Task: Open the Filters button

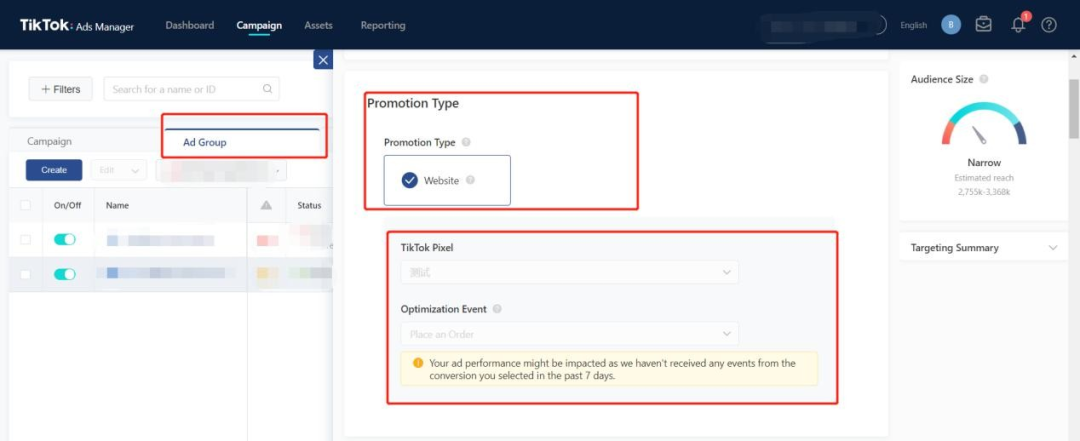Action: [61, 89]
